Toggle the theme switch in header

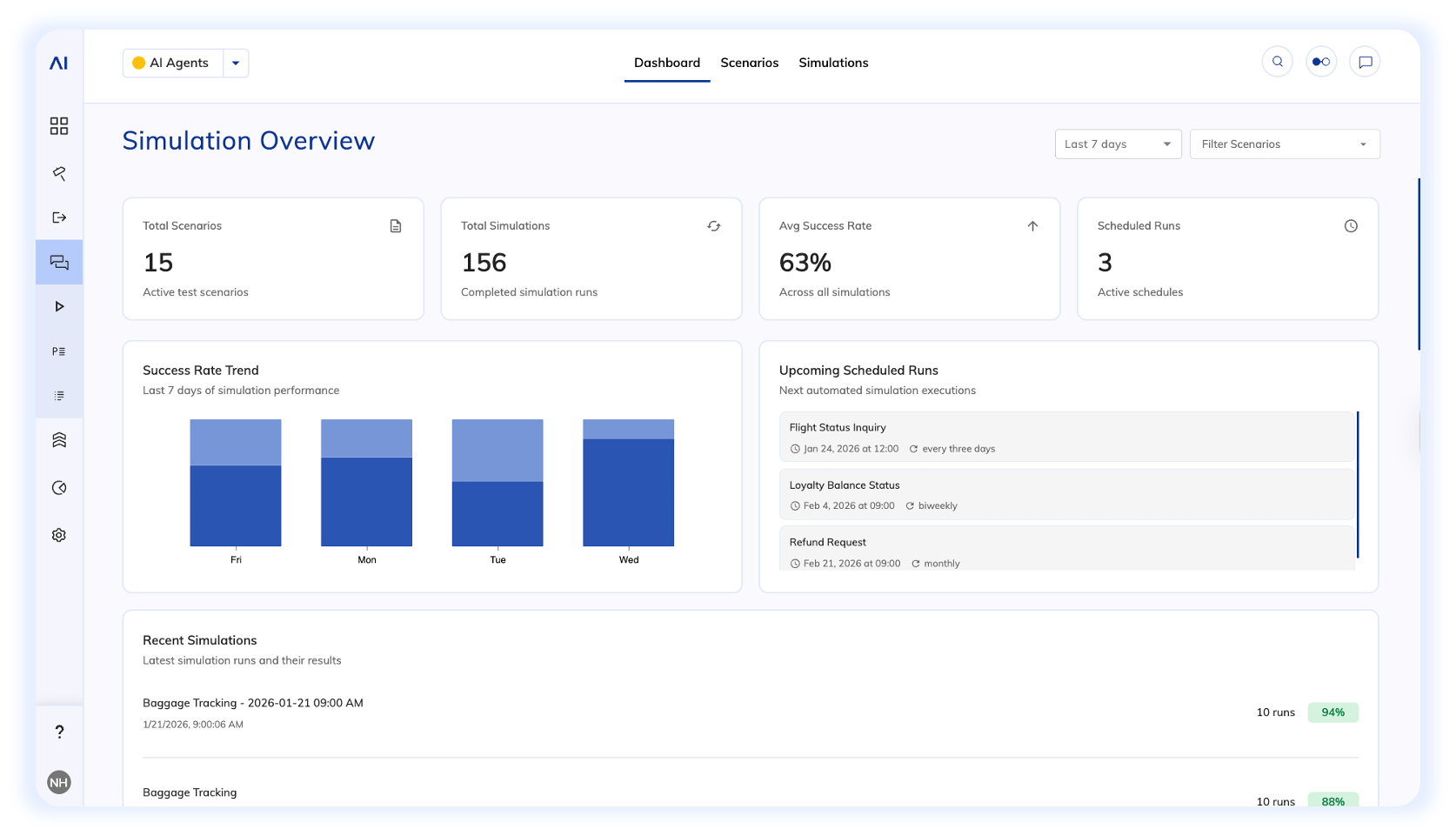(1320, 62)
